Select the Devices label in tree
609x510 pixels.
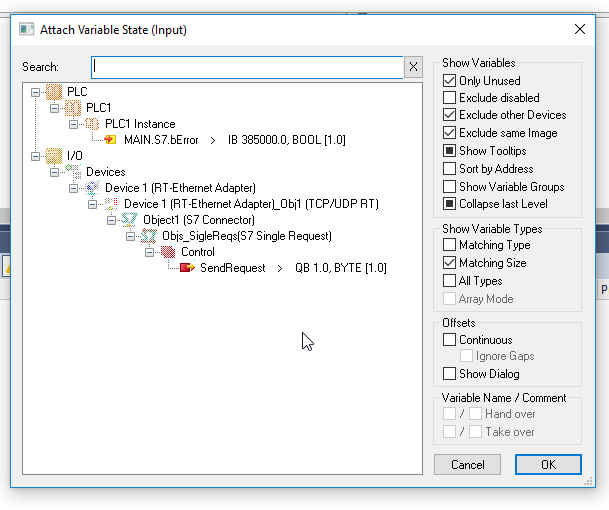106,172
